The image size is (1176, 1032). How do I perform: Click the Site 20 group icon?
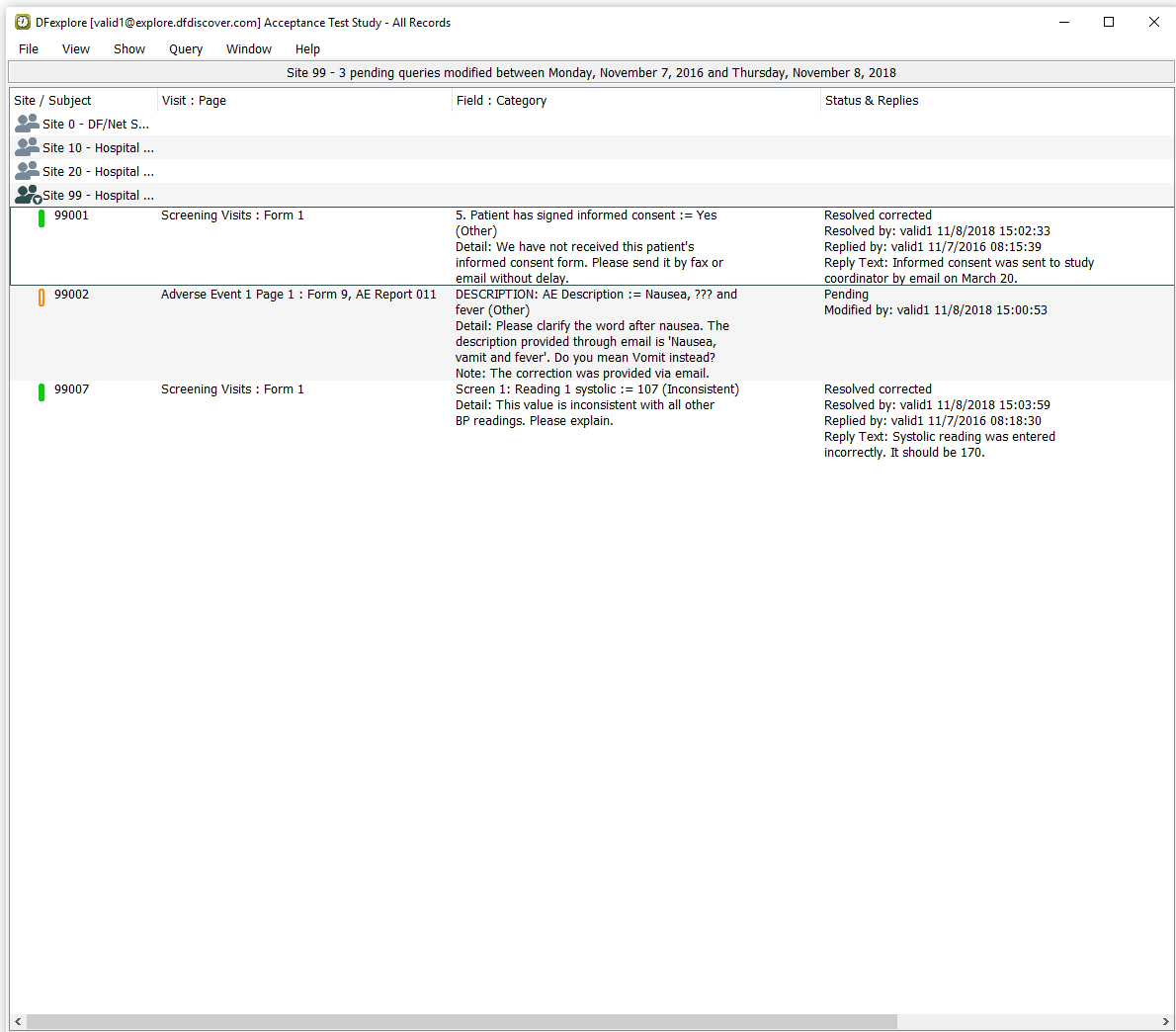tap(27, 171)
